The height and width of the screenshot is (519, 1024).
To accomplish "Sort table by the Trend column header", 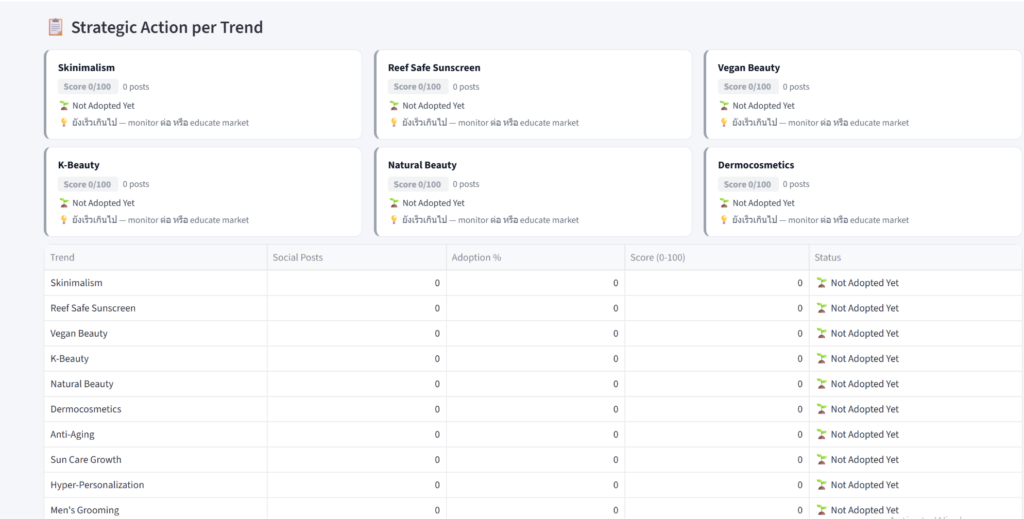I will 62,257.
